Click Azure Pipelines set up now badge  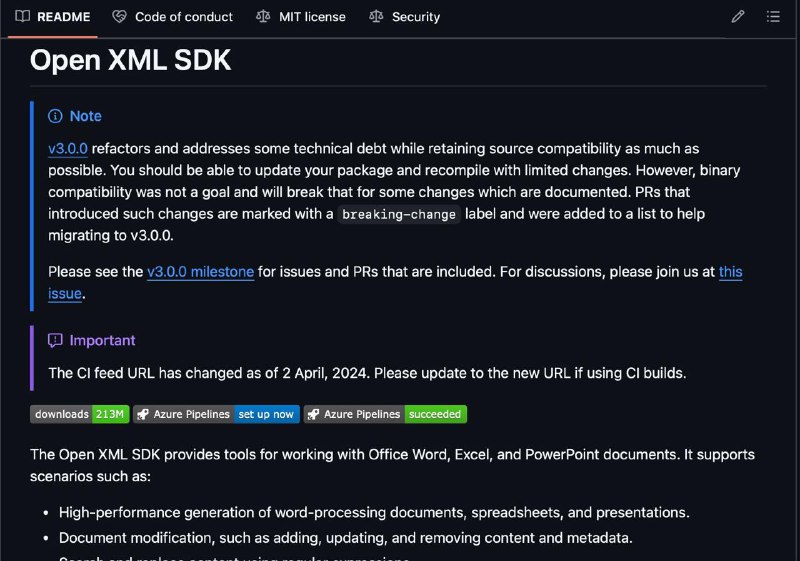[216, 414]
